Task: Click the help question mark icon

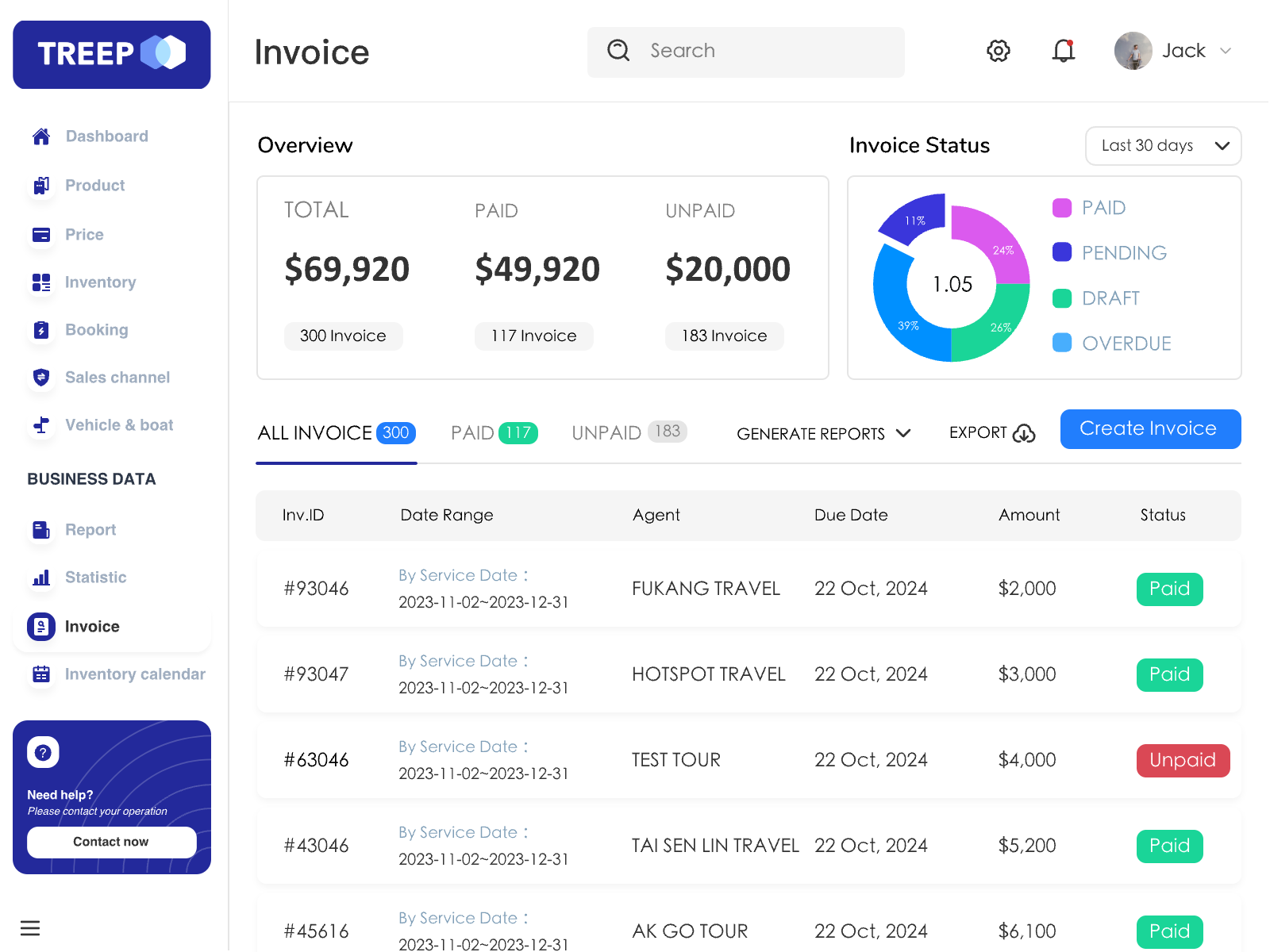Action: 43,752
